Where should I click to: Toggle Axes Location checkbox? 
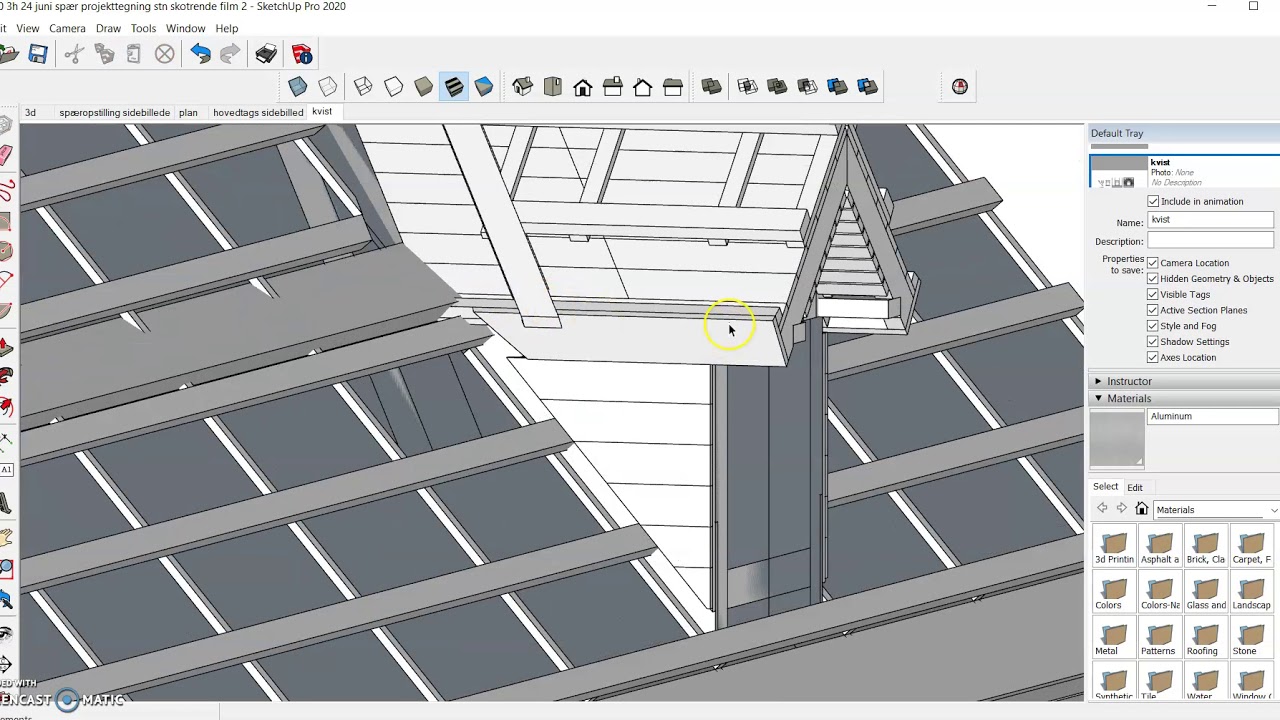(1153, 357)
